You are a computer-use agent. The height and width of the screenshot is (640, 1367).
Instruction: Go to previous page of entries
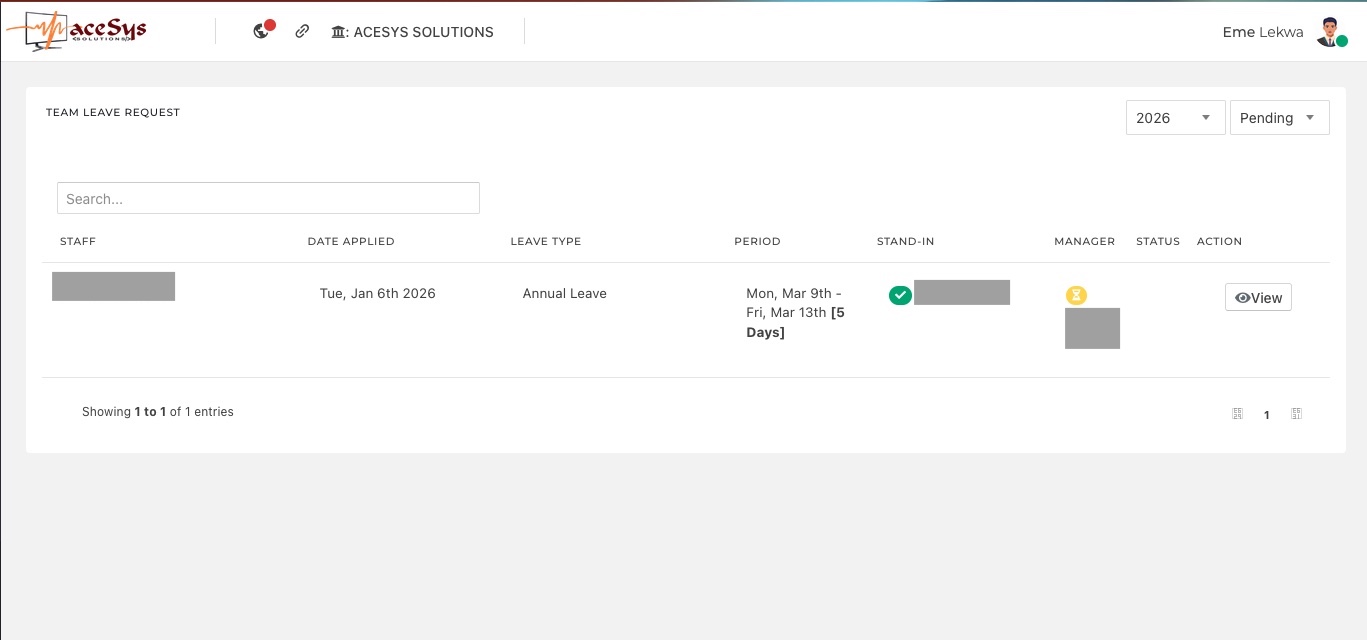click(1237, 414)
